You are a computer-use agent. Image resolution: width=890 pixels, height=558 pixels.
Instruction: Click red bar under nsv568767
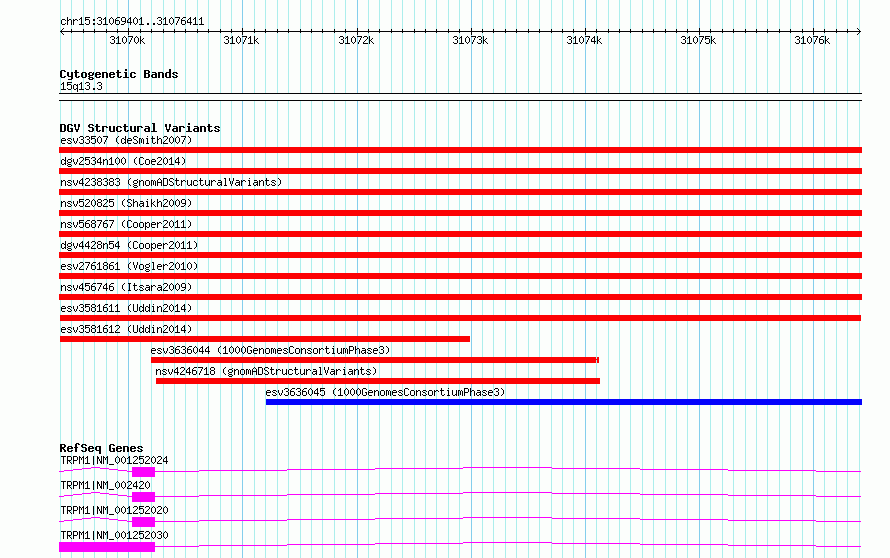[x=460, y=234]
